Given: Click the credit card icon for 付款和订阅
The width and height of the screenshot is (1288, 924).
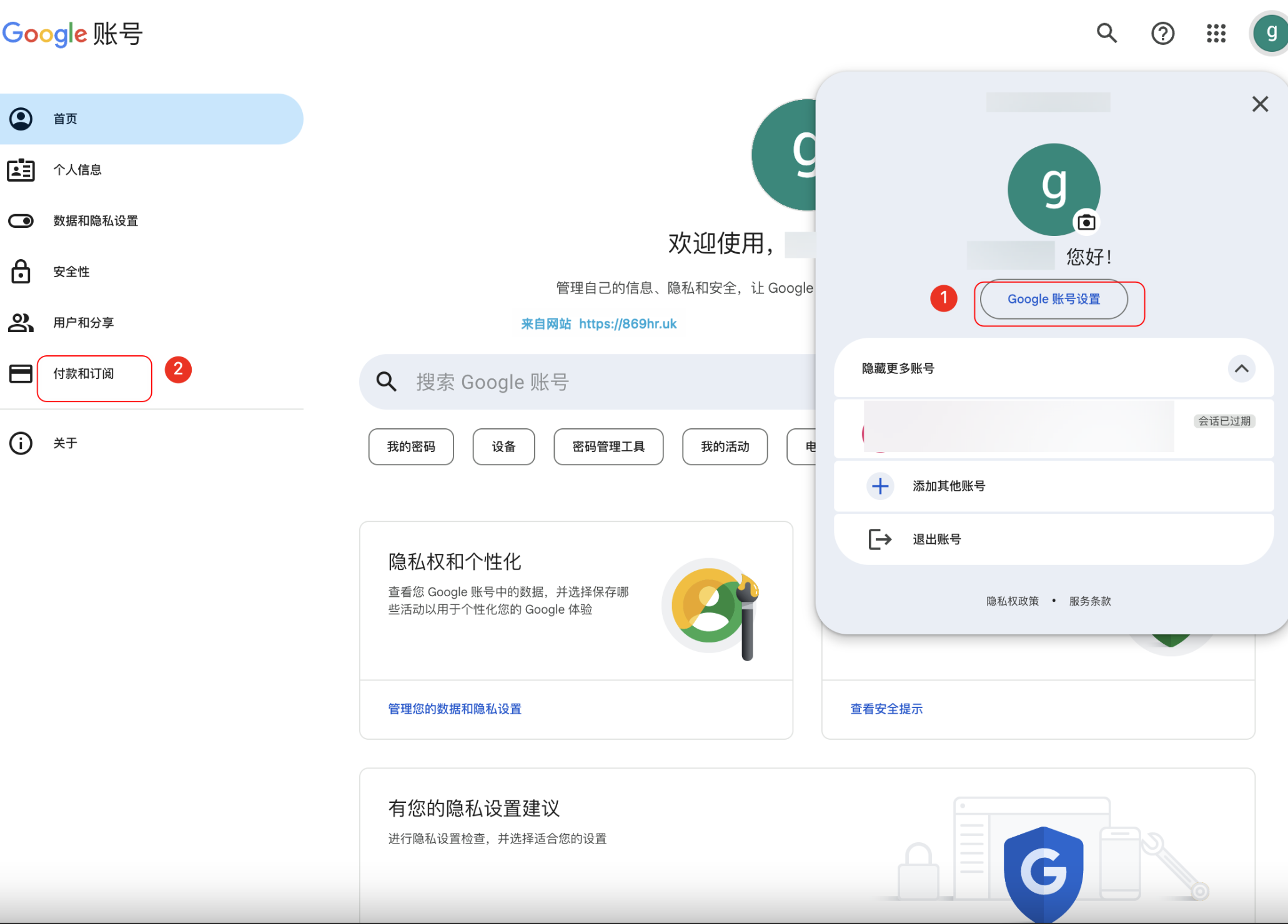Looking at the screenshot, I should point(21,373).
